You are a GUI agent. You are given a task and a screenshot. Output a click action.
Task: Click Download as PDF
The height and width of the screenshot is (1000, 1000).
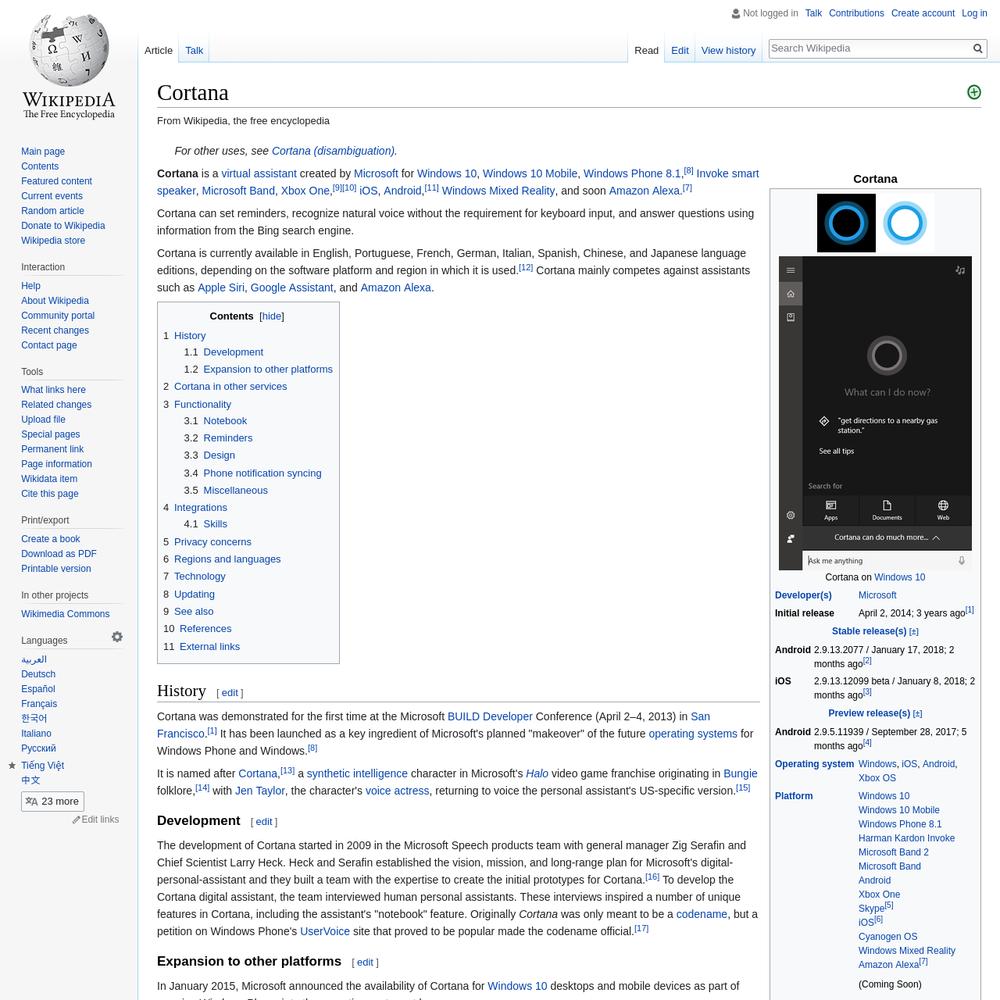point(59,554)
